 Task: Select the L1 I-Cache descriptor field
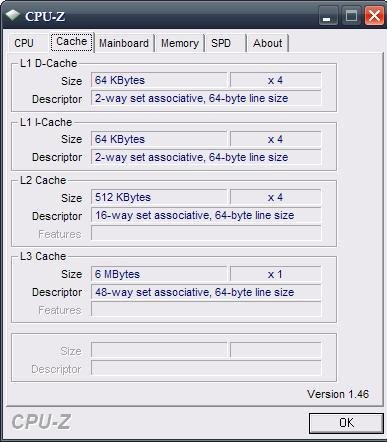[x=206, y=157]
